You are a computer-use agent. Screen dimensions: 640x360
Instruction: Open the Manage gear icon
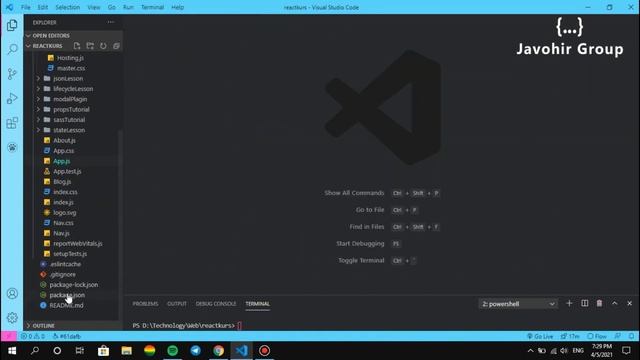click(12, 318)
